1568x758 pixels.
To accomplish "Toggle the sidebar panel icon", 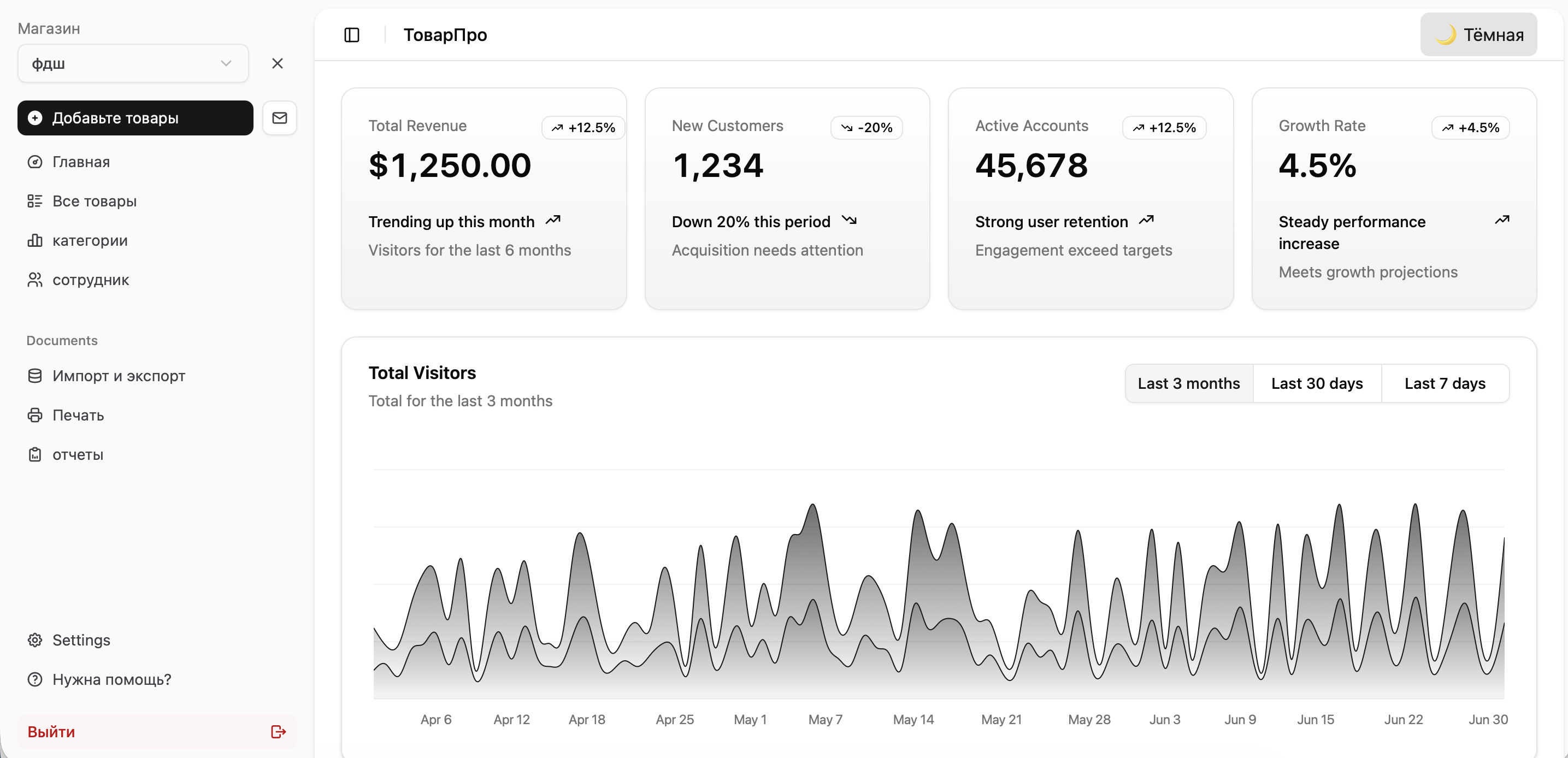I will click(352, 35).
